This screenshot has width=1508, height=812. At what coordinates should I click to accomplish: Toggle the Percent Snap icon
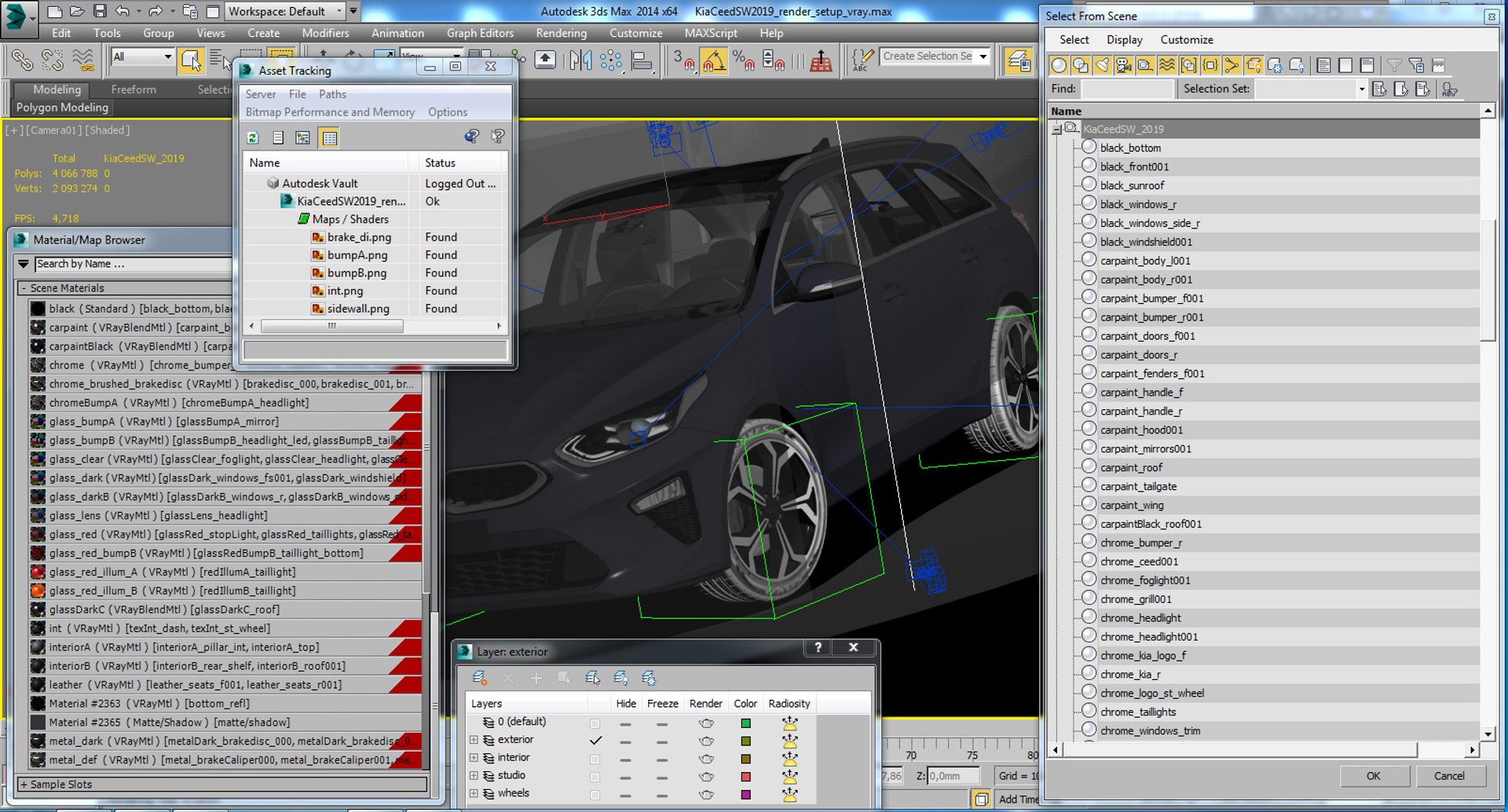(x=743, y=60)
